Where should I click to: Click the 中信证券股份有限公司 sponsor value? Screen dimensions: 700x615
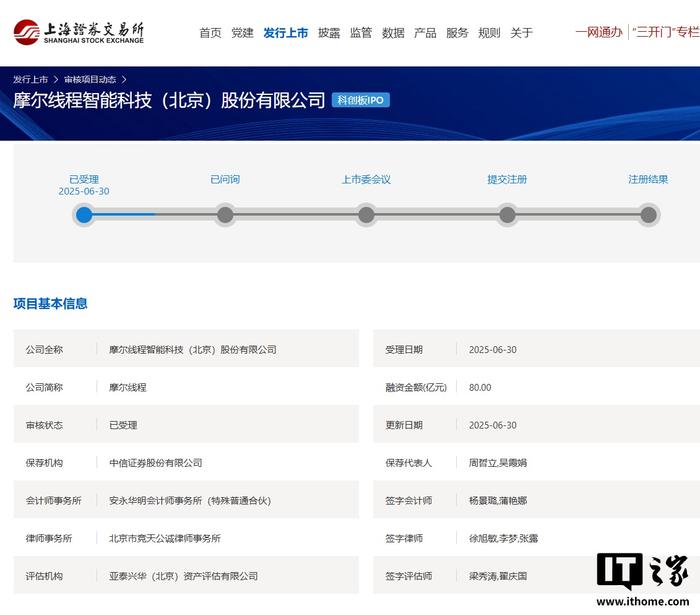point(156,463)
